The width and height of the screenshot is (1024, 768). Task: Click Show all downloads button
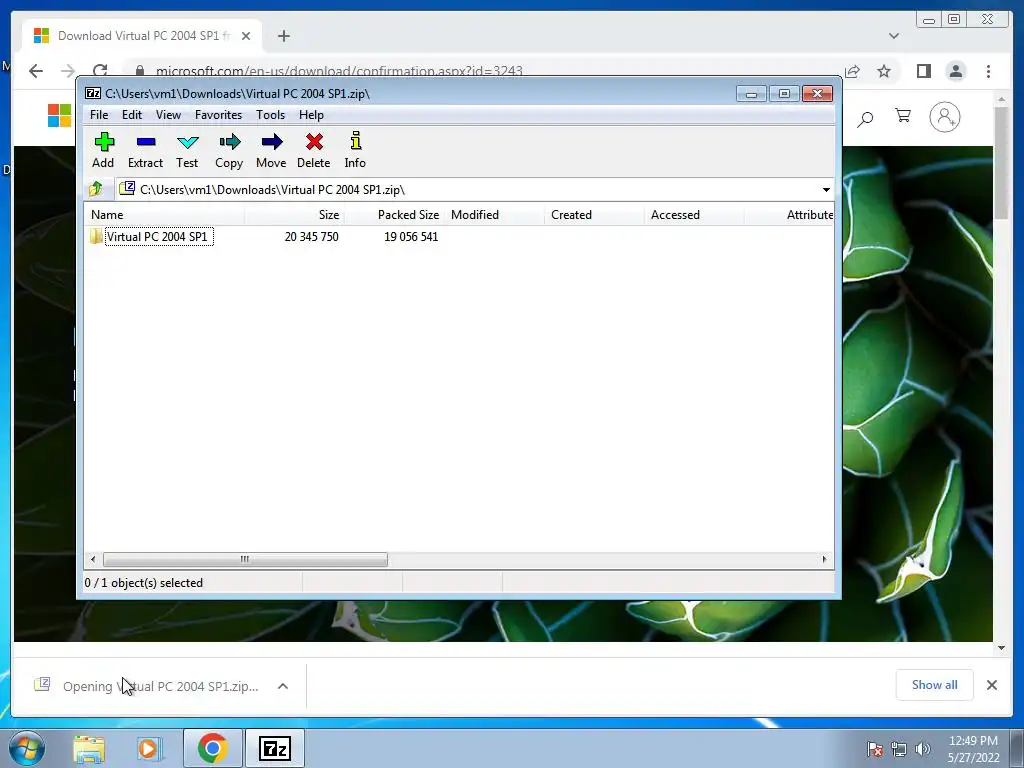[x=935, y=684]
